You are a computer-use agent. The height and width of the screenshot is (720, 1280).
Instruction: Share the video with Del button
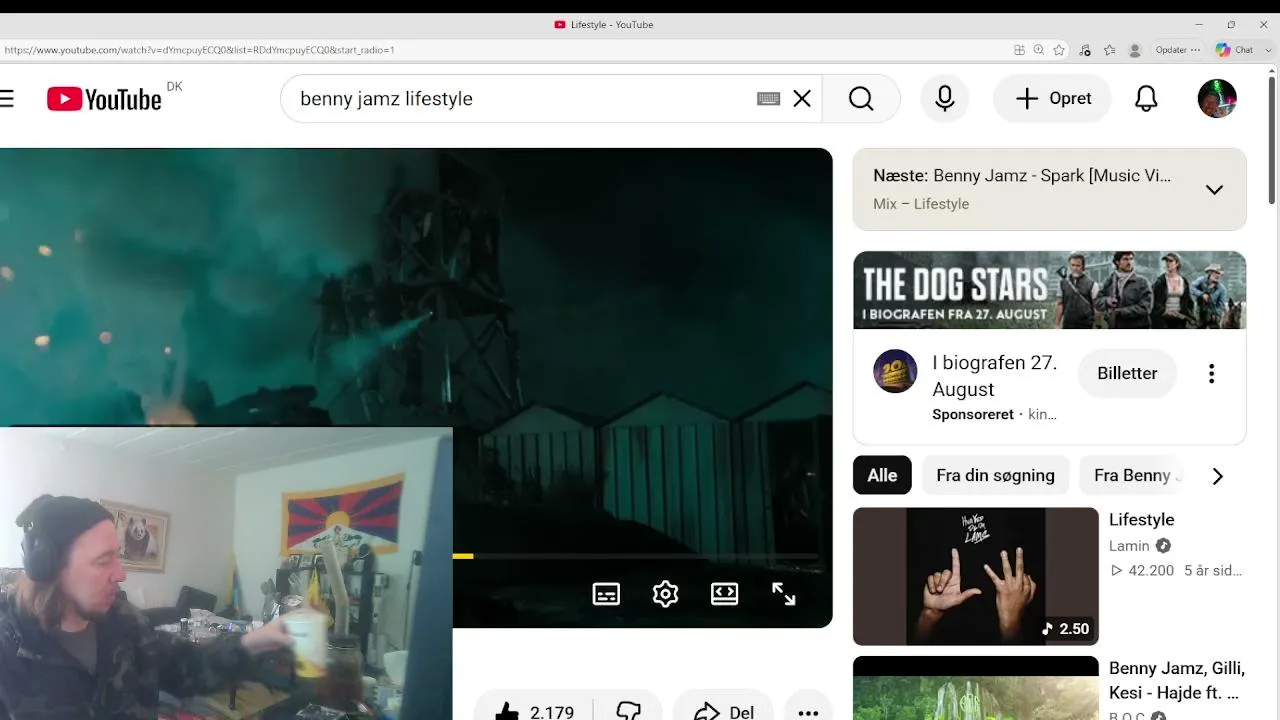click(724, 712)
